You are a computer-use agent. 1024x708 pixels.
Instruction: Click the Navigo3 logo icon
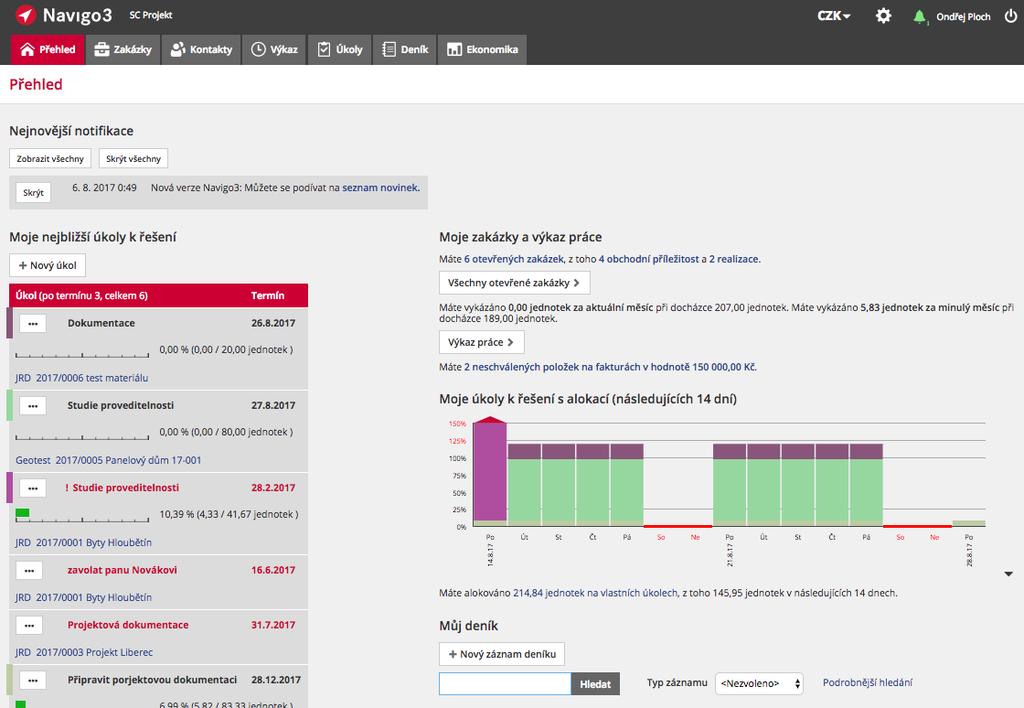[x=25, y=15]
